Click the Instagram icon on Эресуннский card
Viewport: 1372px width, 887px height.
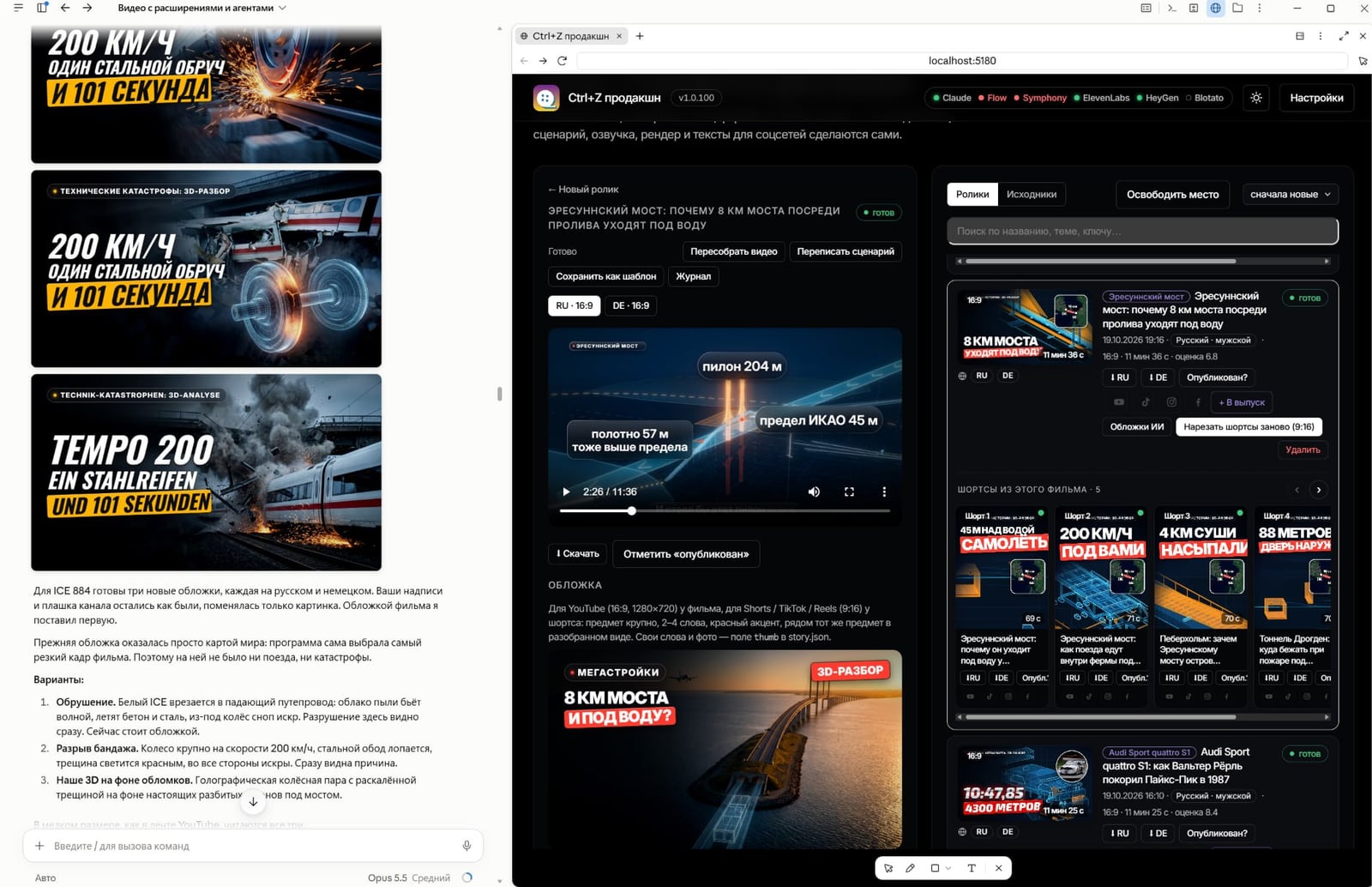[x=1171, y=401]
